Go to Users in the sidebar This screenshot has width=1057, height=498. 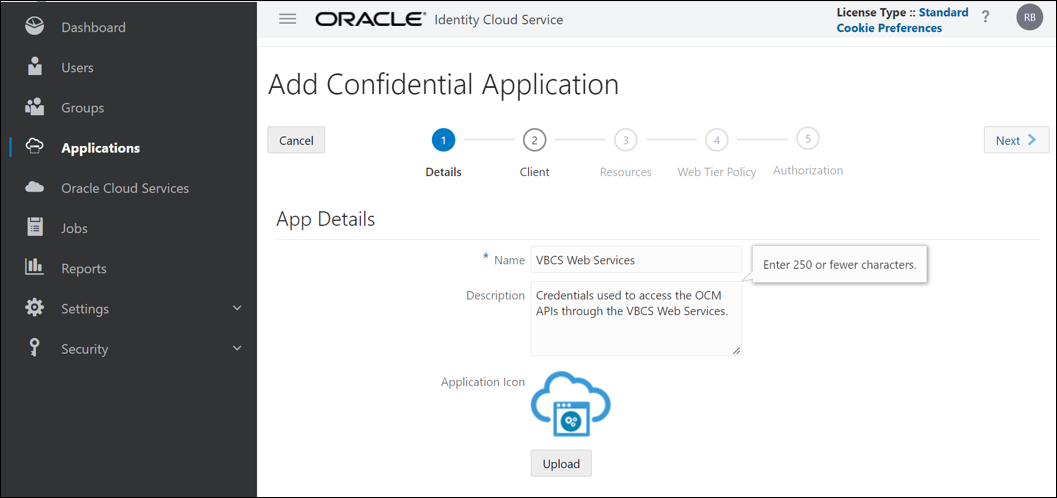click(78, 67)
